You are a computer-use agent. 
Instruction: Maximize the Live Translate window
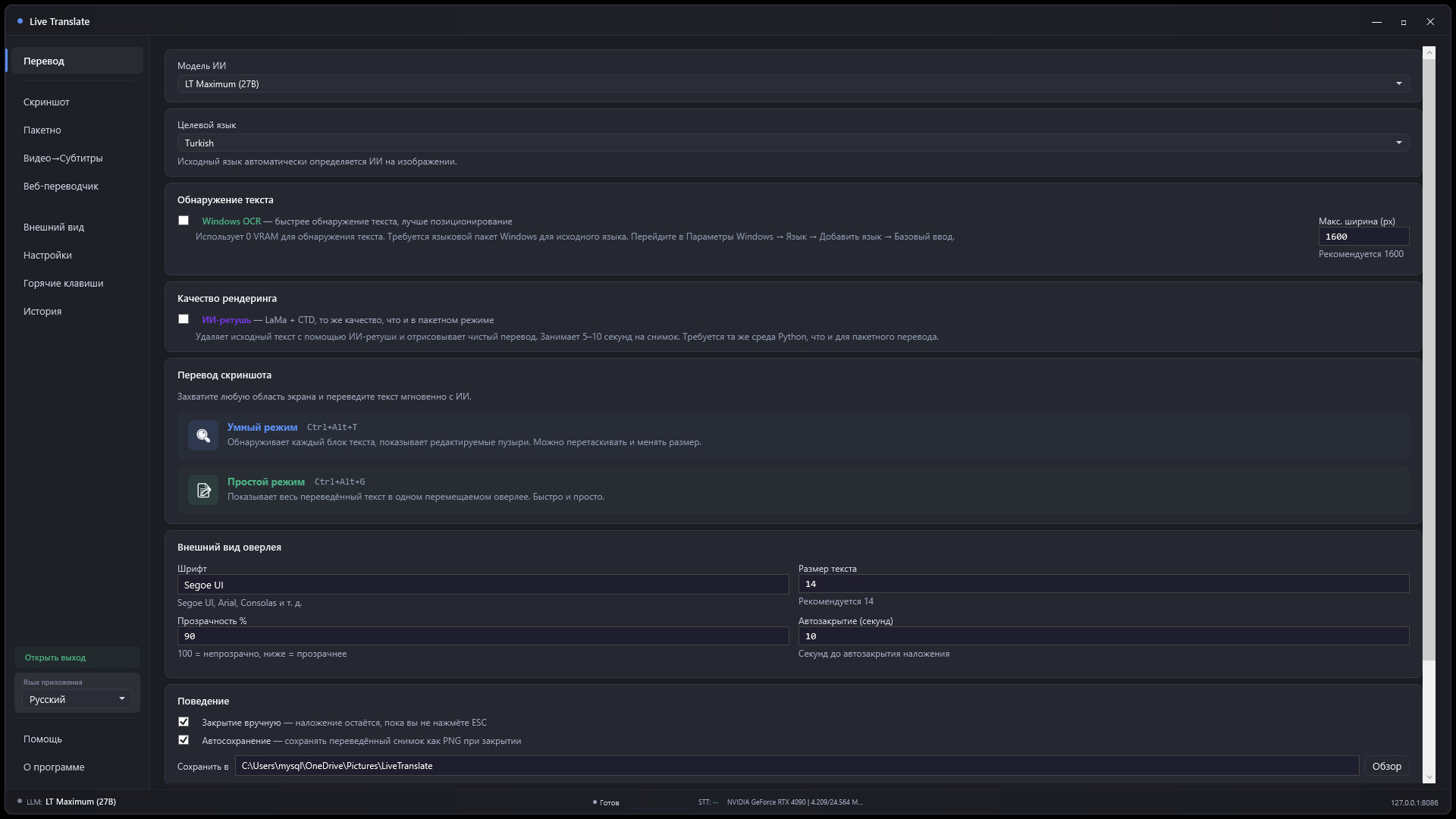click(1404, 22)
